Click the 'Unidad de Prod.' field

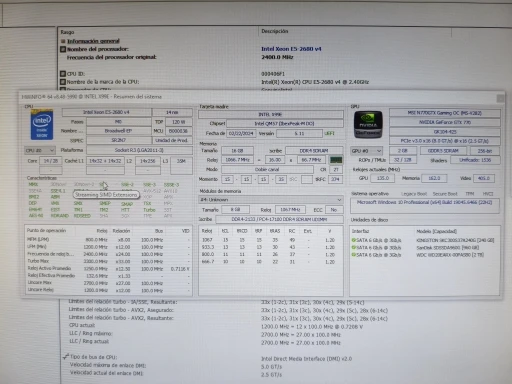pyautogui.click(x=172, y=140)
